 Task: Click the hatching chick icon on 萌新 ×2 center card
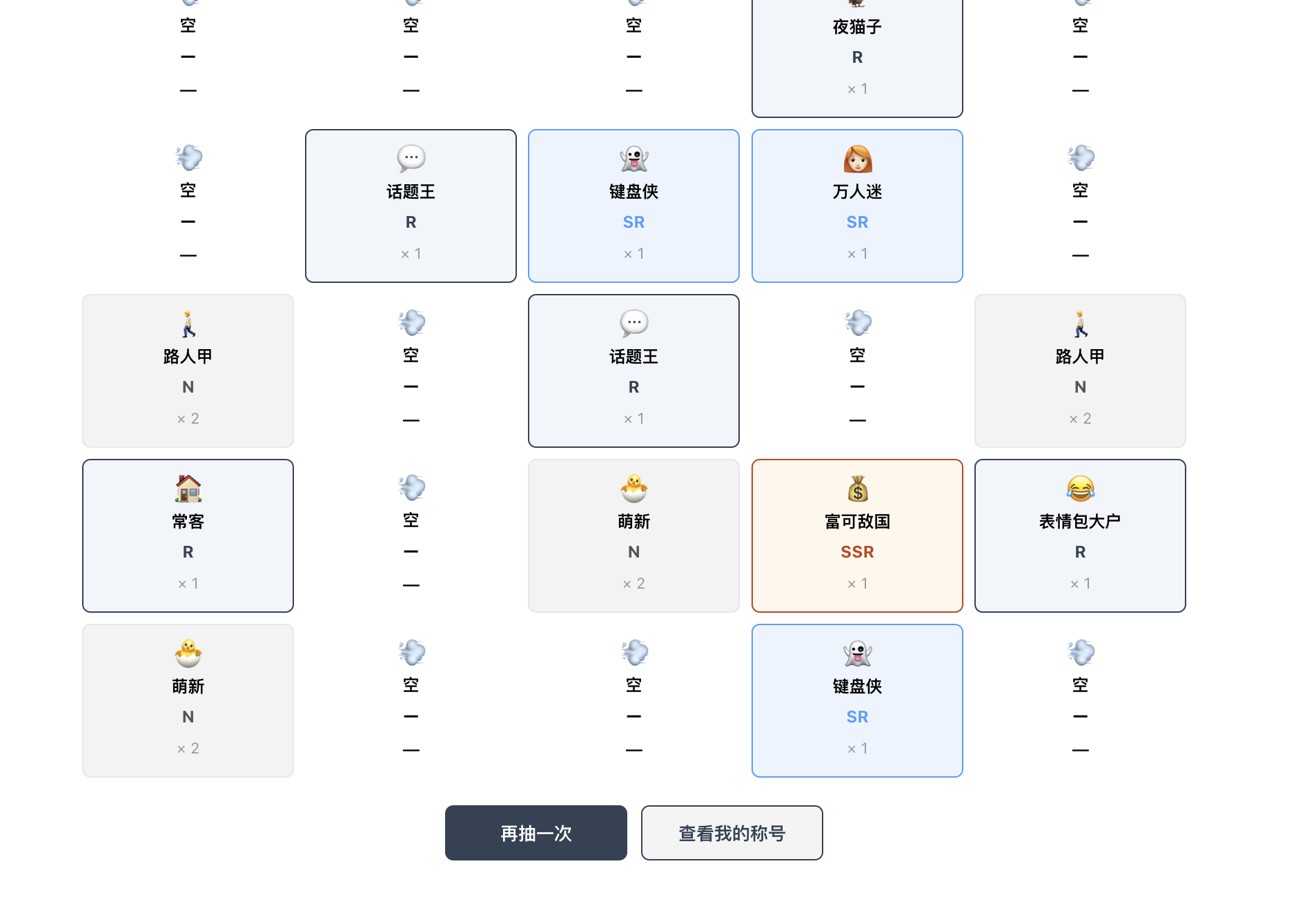point(634,489)
